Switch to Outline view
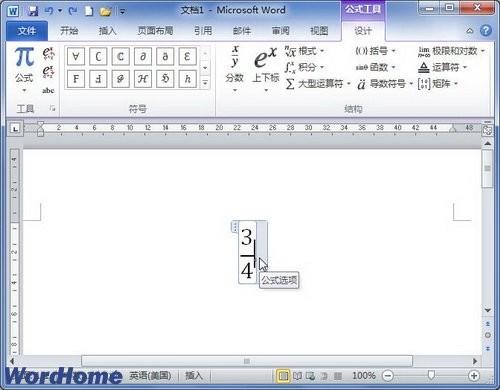This screenshot has width=500, height=390. click(324, 376)
